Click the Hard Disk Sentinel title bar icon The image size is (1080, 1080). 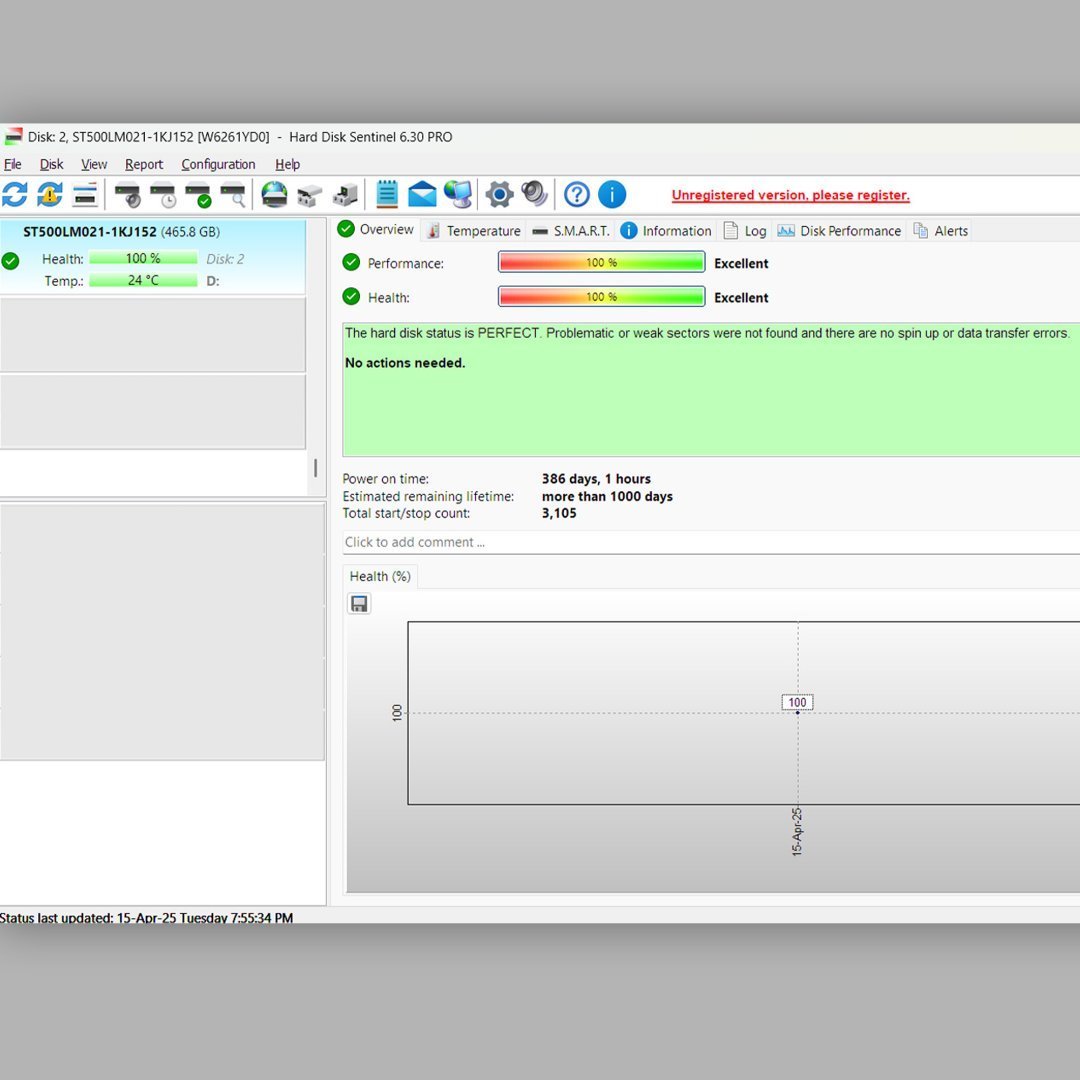pyautogui.click(x=13, y=136)
